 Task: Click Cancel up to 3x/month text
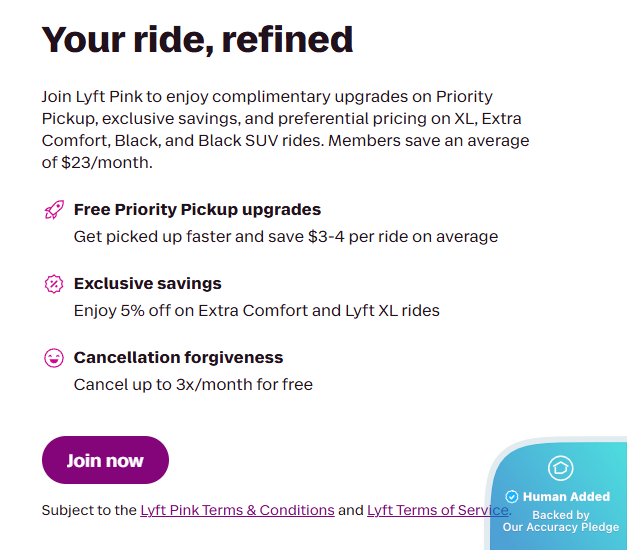[193, 384]
